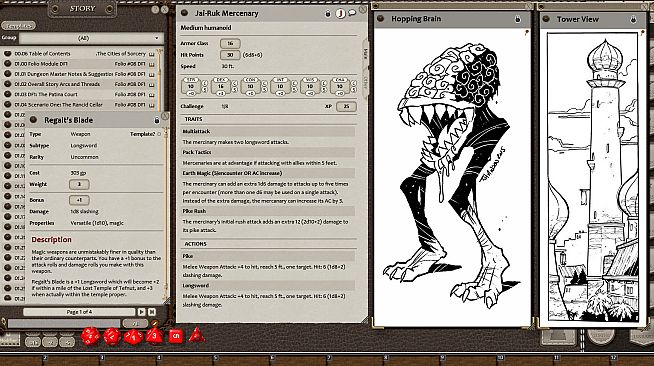Toggle the Template? radio on Regalt's Blade

(159, 134)
